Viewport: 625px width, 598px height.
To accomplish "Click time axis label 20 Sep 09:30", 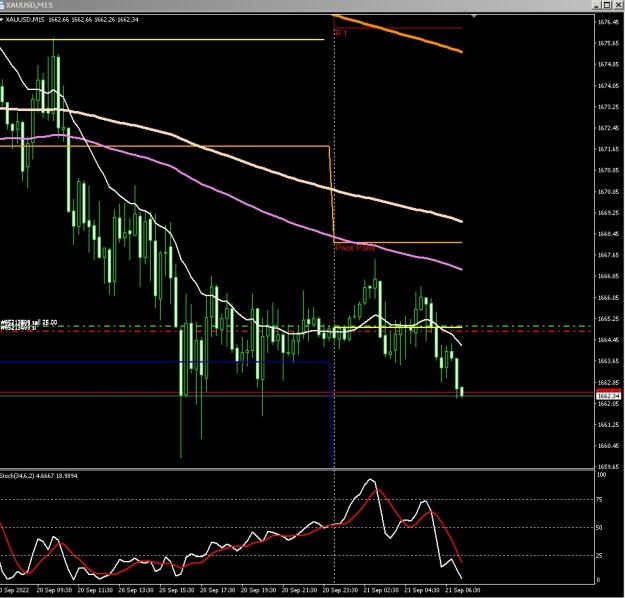I will tap(54, 590).
